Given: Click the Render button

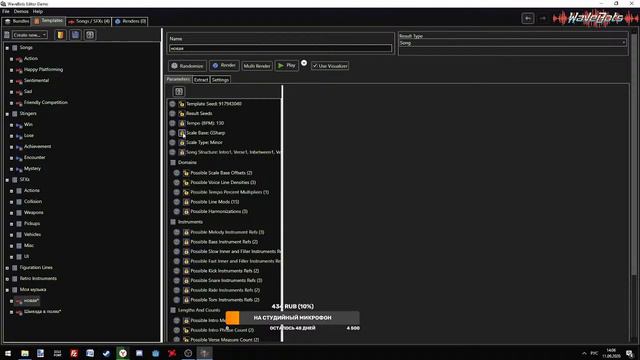Looking at the screenshot, I should [224, 65].
